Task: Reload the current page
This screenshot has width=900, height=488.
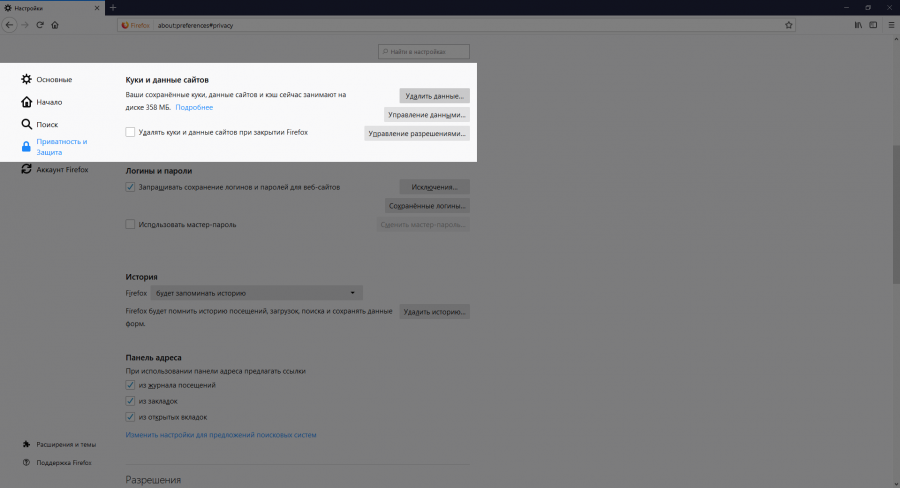Action: [40, 25]
